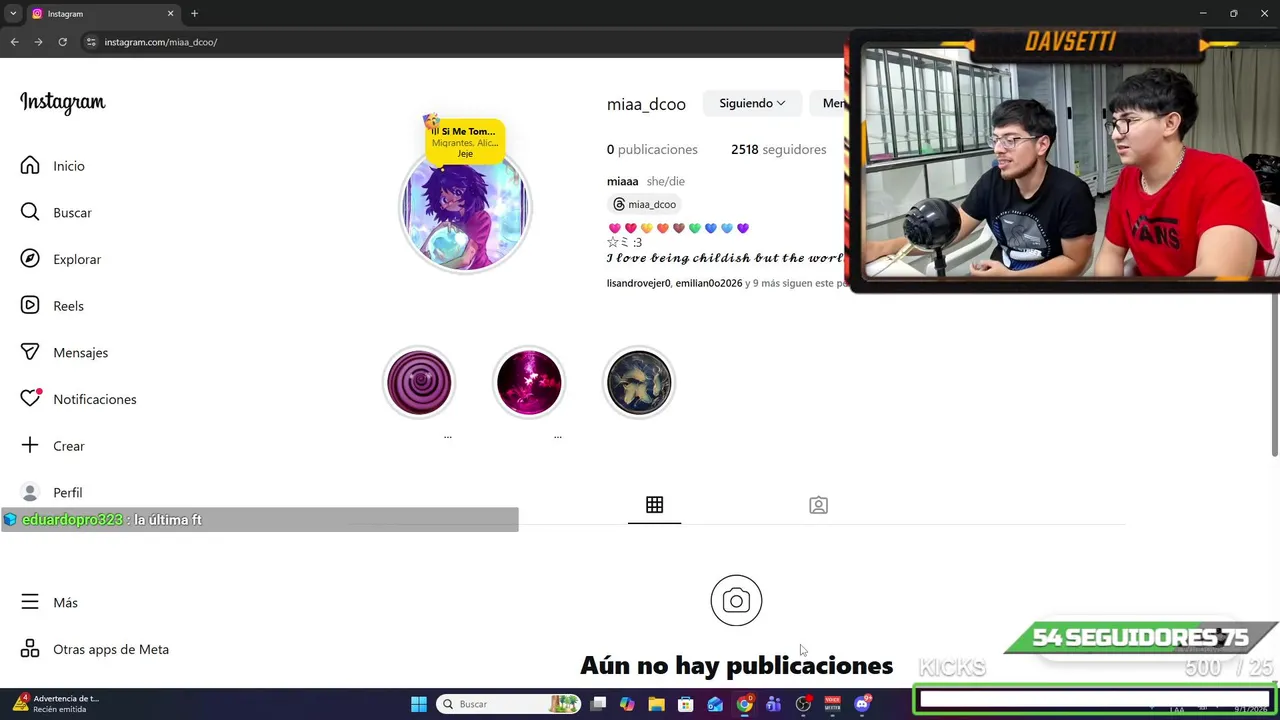Click Task View icon in taskbar

[x=598, y=704]
